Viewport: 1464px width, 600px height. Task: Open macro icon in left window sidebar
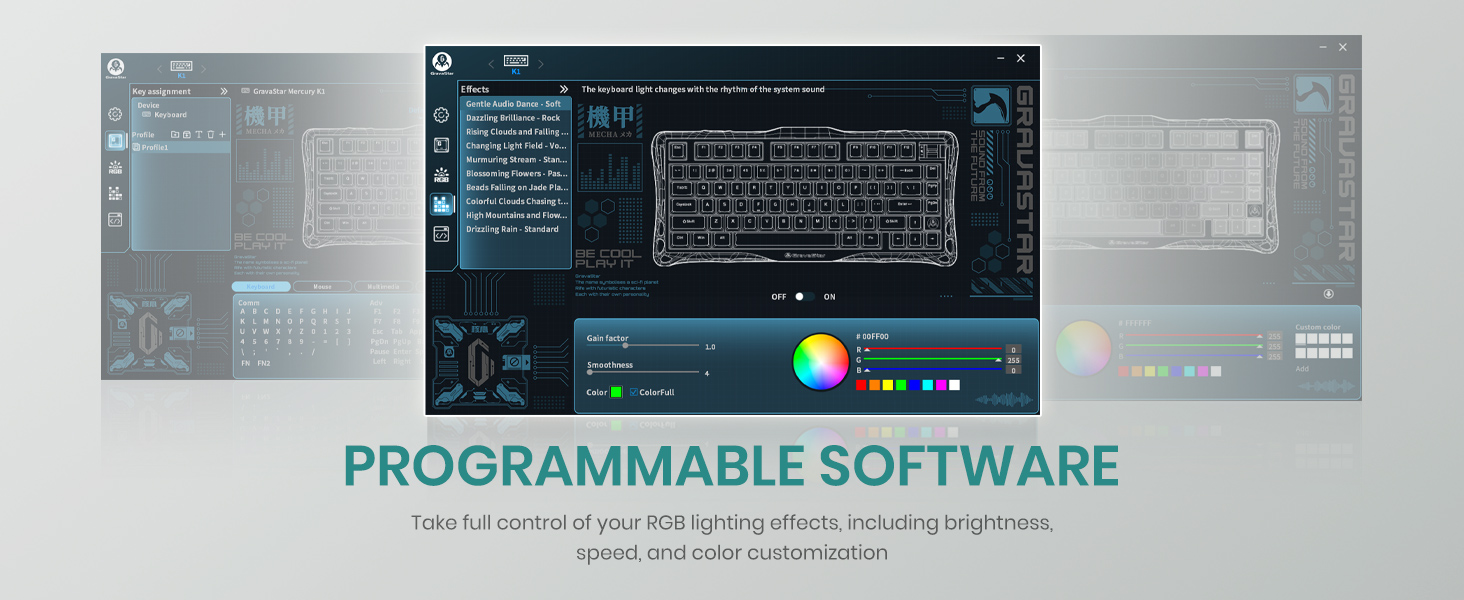click(x=115, y=219)
